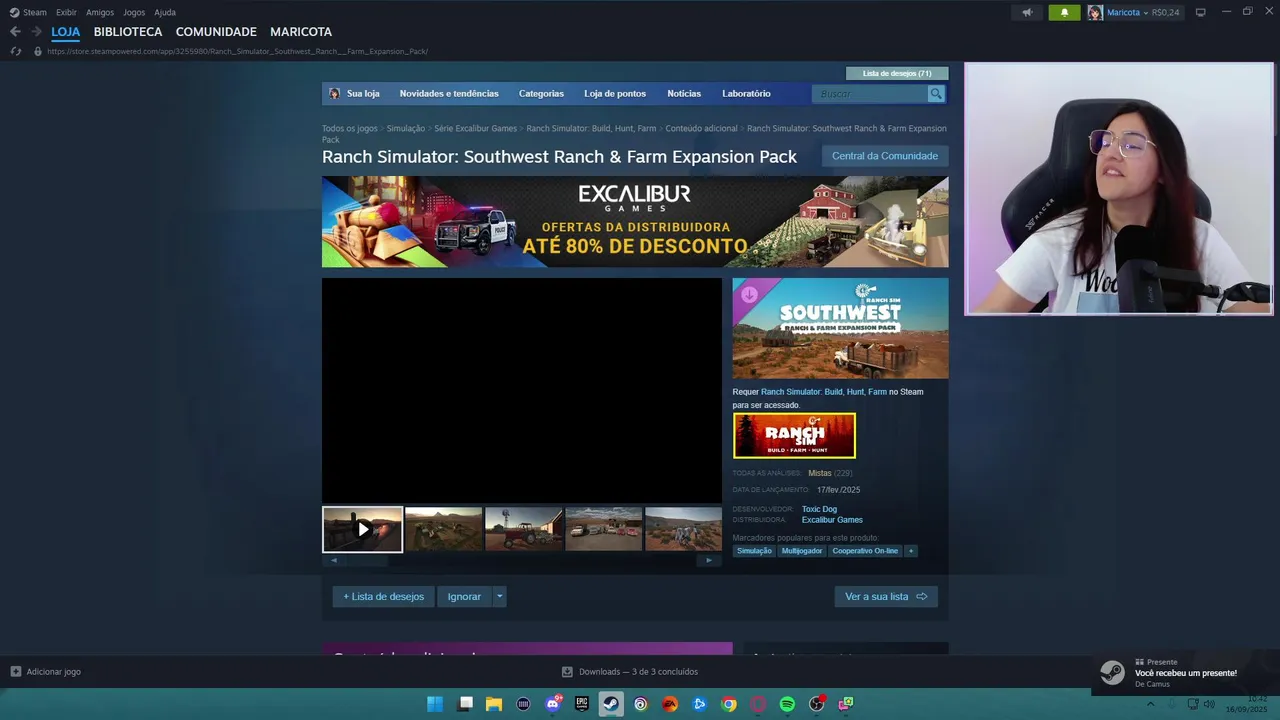The image size is (1280, 720).
Task: Open Battle.net from the taskbar
Action: 699,704
